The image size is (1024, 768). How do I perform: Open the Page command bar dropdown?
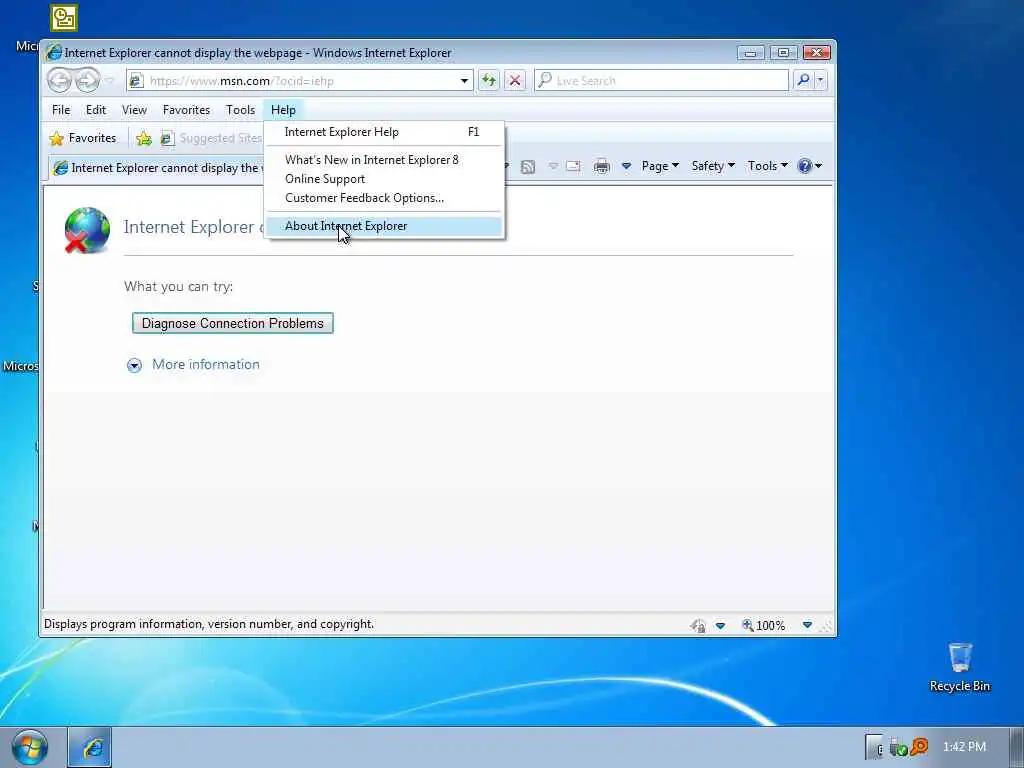point(660,166)
